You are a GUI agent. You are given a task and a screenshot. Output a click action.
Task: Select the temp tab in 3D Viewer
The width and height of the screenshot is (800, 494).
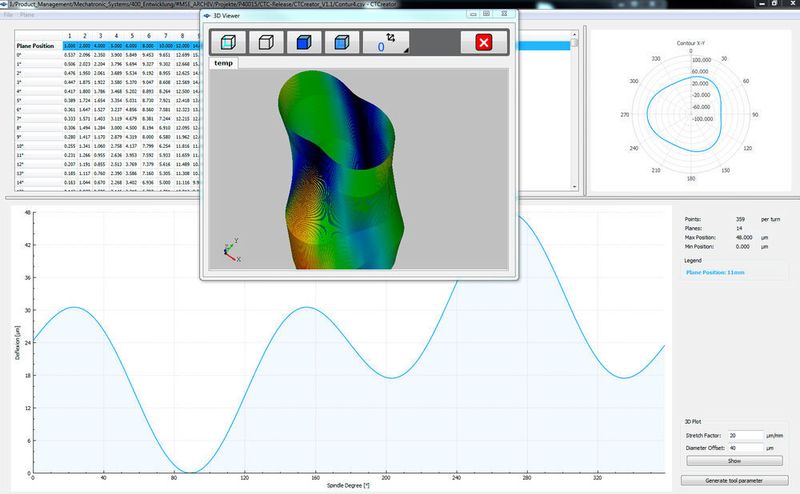223,63
